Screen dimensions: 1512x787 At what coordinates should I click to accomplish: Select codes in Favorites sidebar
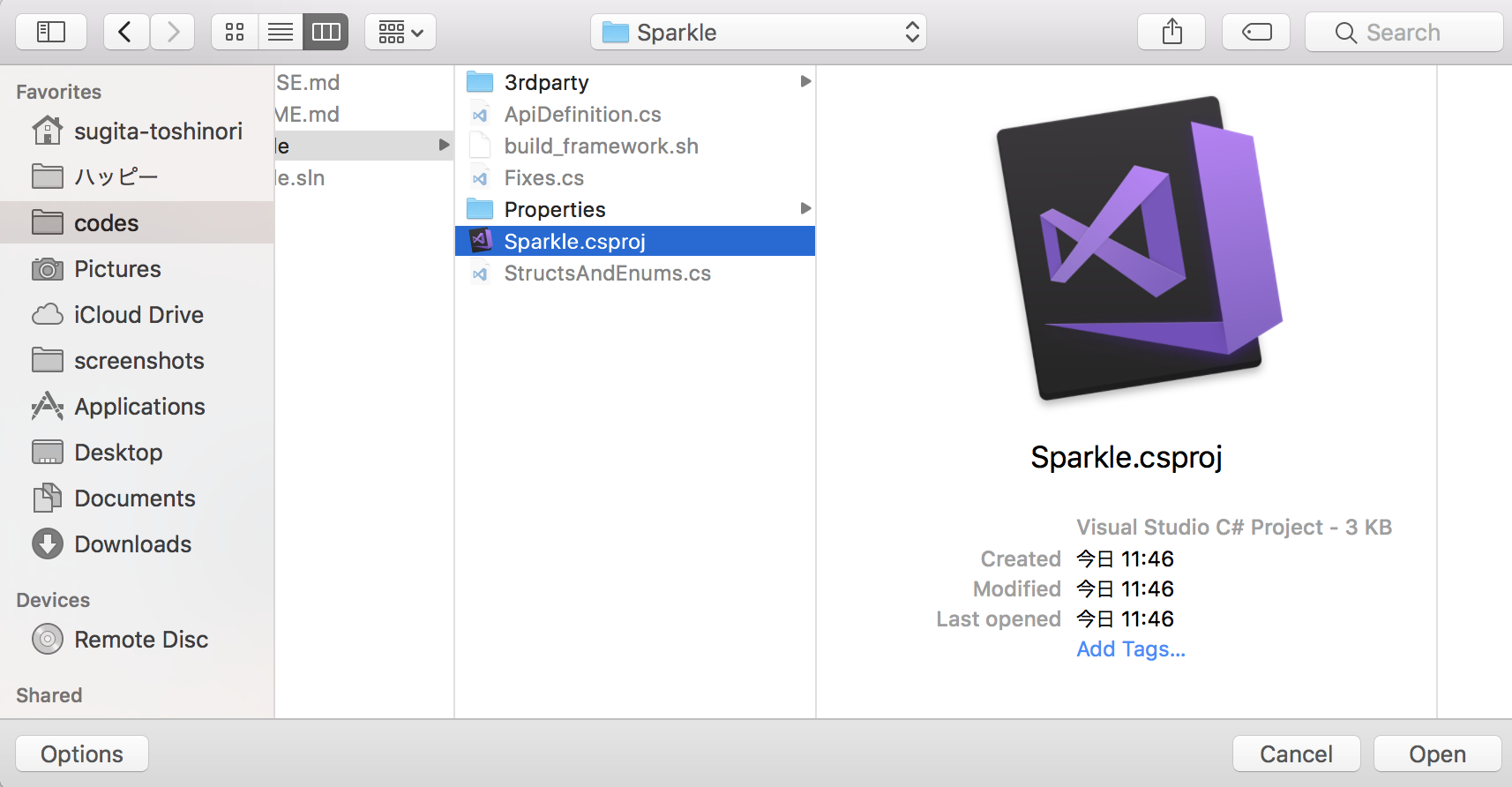coord(137,222)
